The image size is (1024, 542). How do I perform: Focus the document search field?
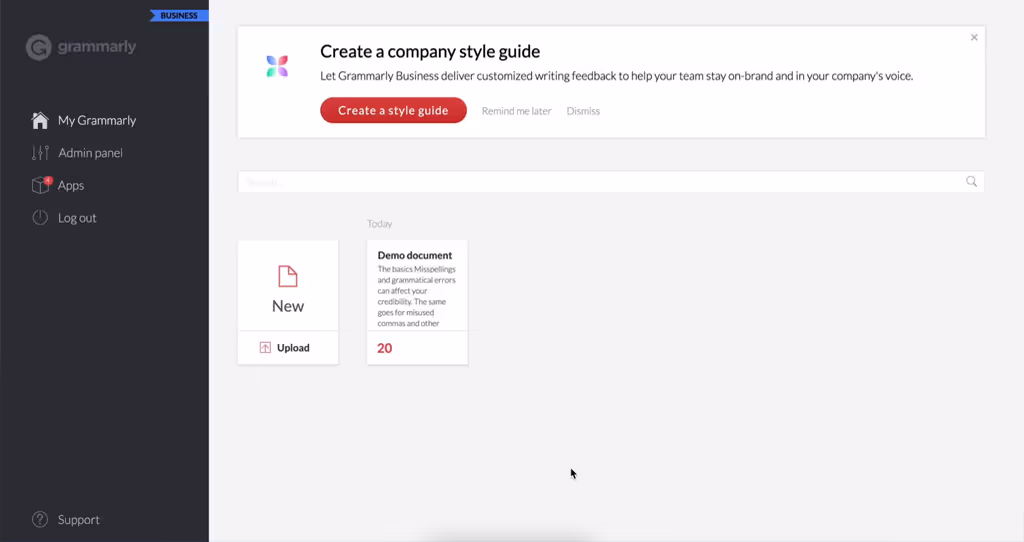click(x=611, y=182)
